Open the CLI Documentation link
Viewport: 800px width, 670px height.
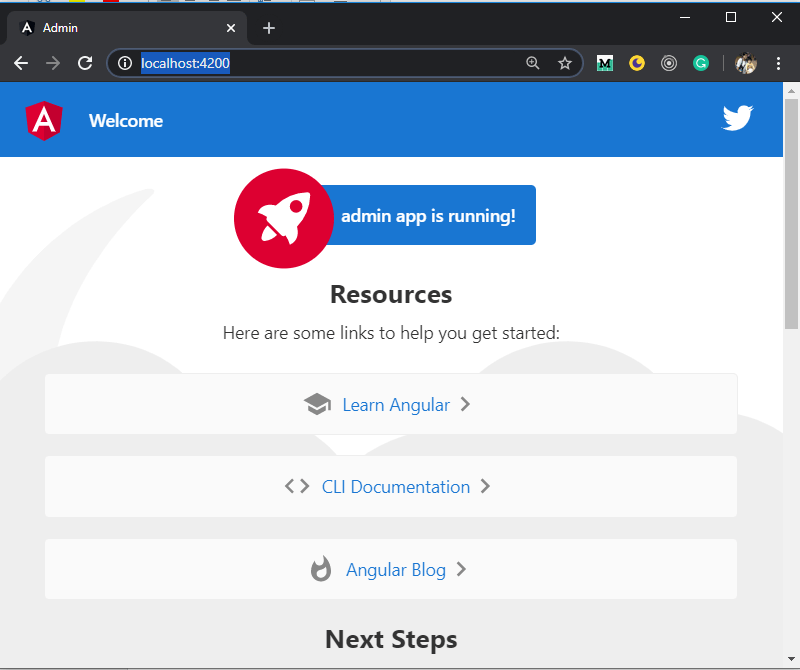point(395,487)
